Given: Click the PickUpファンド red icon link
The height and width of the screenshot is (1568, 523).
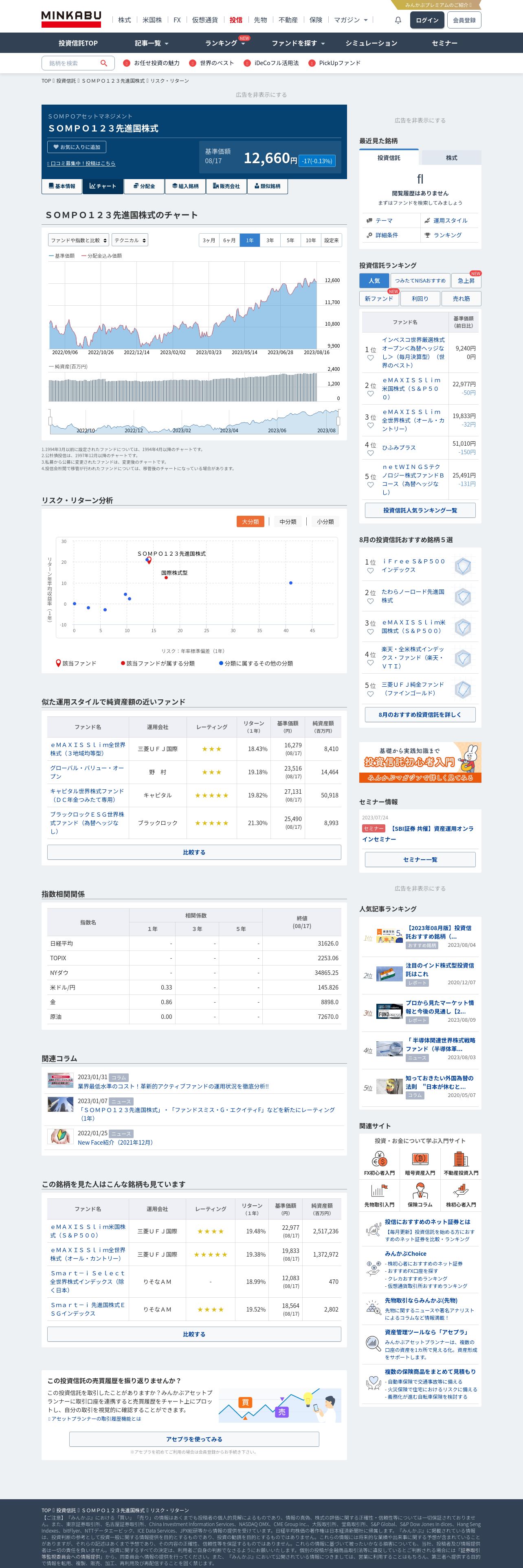Looking at the screenshot, I should 312,63.
